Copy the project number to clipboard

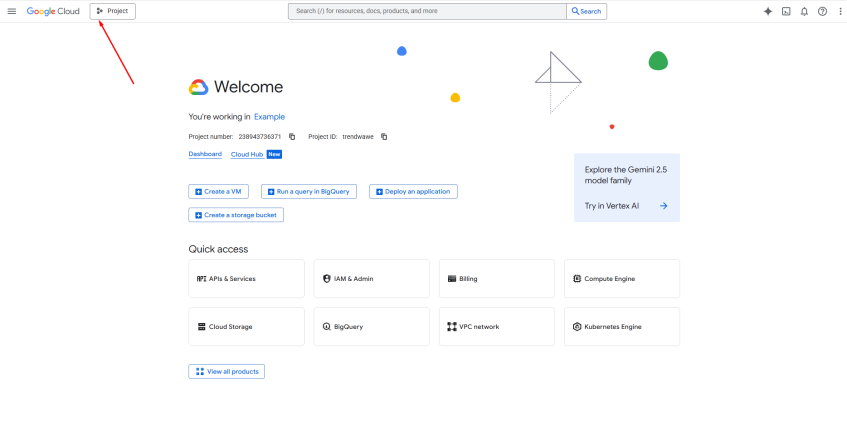292,136
